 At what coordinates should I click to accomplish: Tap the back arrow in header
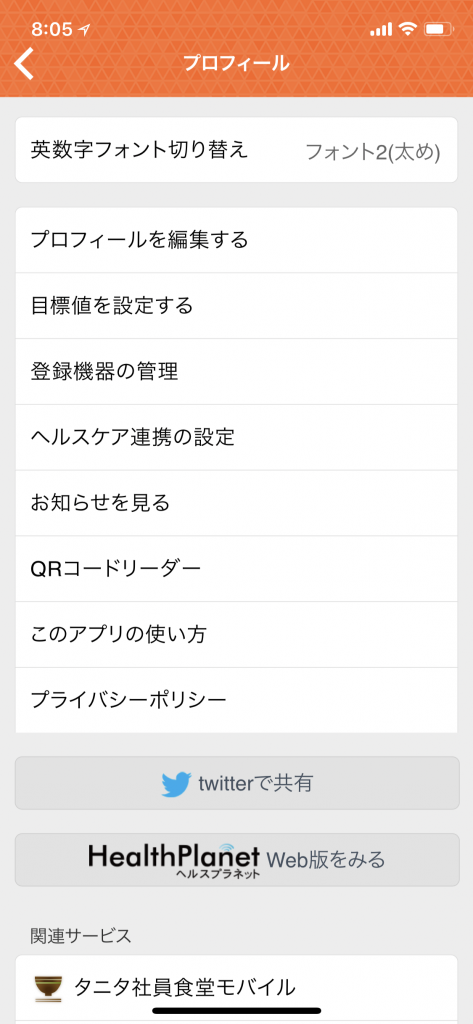(x=24, y=64)
